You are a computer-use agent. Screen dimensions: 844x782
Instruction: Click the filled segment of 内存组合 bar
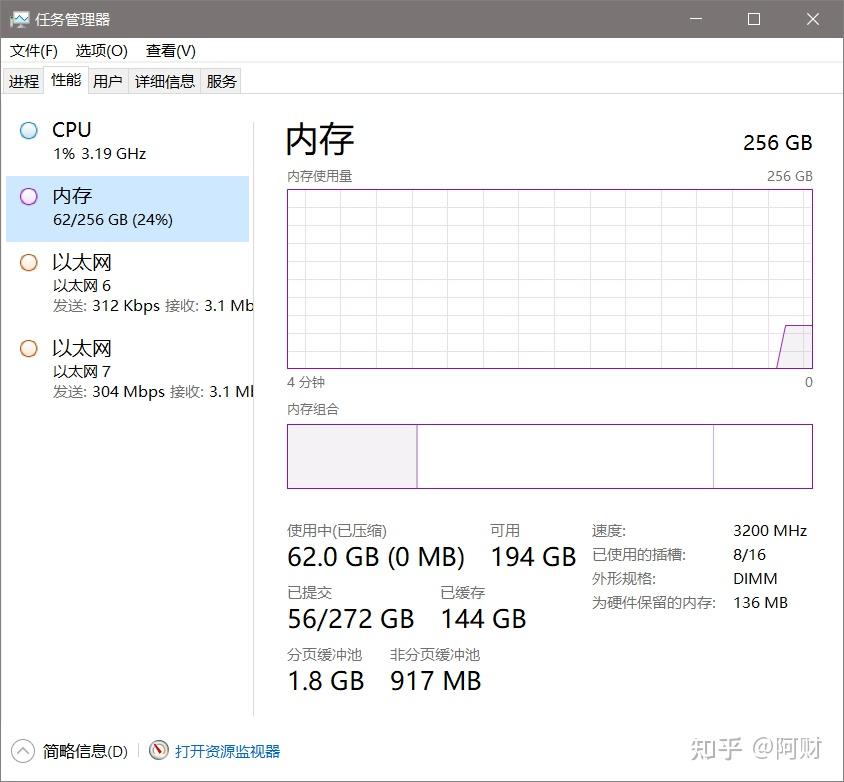[350, 457]
